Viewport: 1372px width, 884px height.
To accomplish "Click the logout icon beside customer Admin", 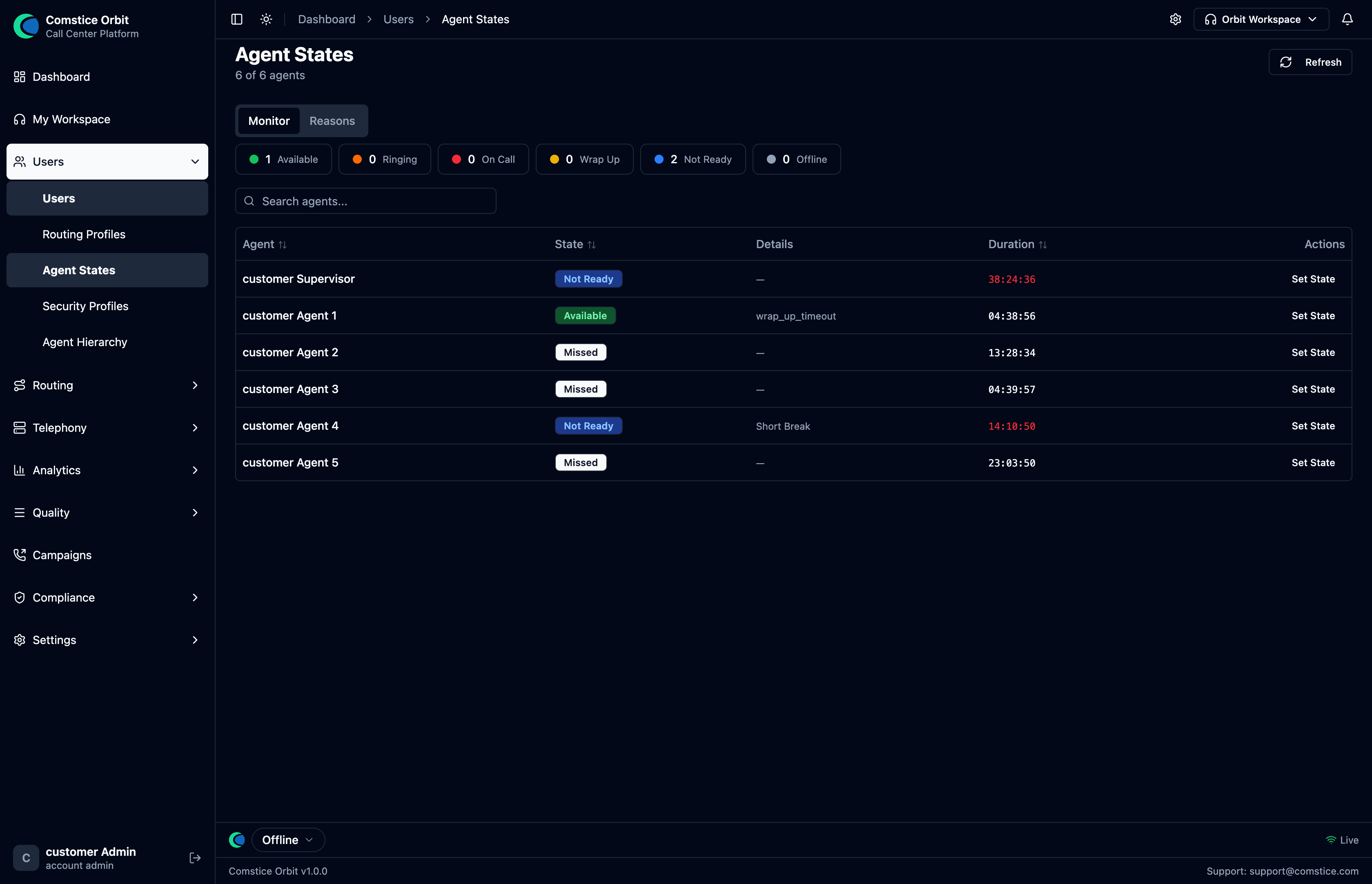I will (x=195, y=857).
